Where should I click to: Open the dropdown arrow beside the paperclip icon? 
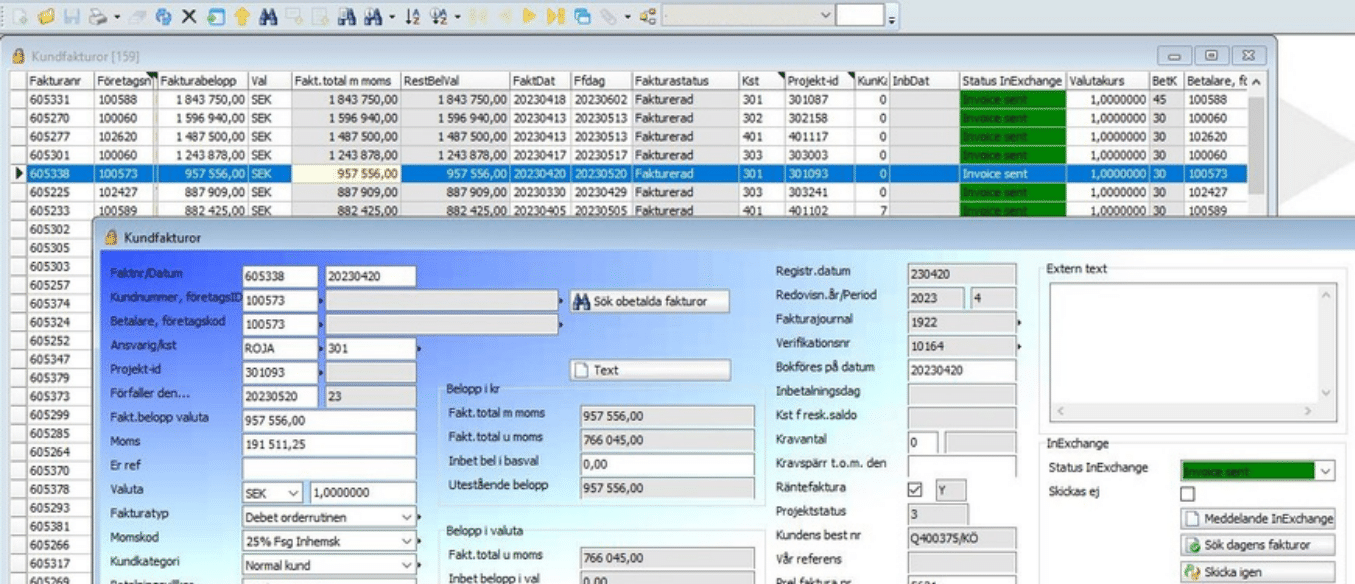(x=627, y=17)
